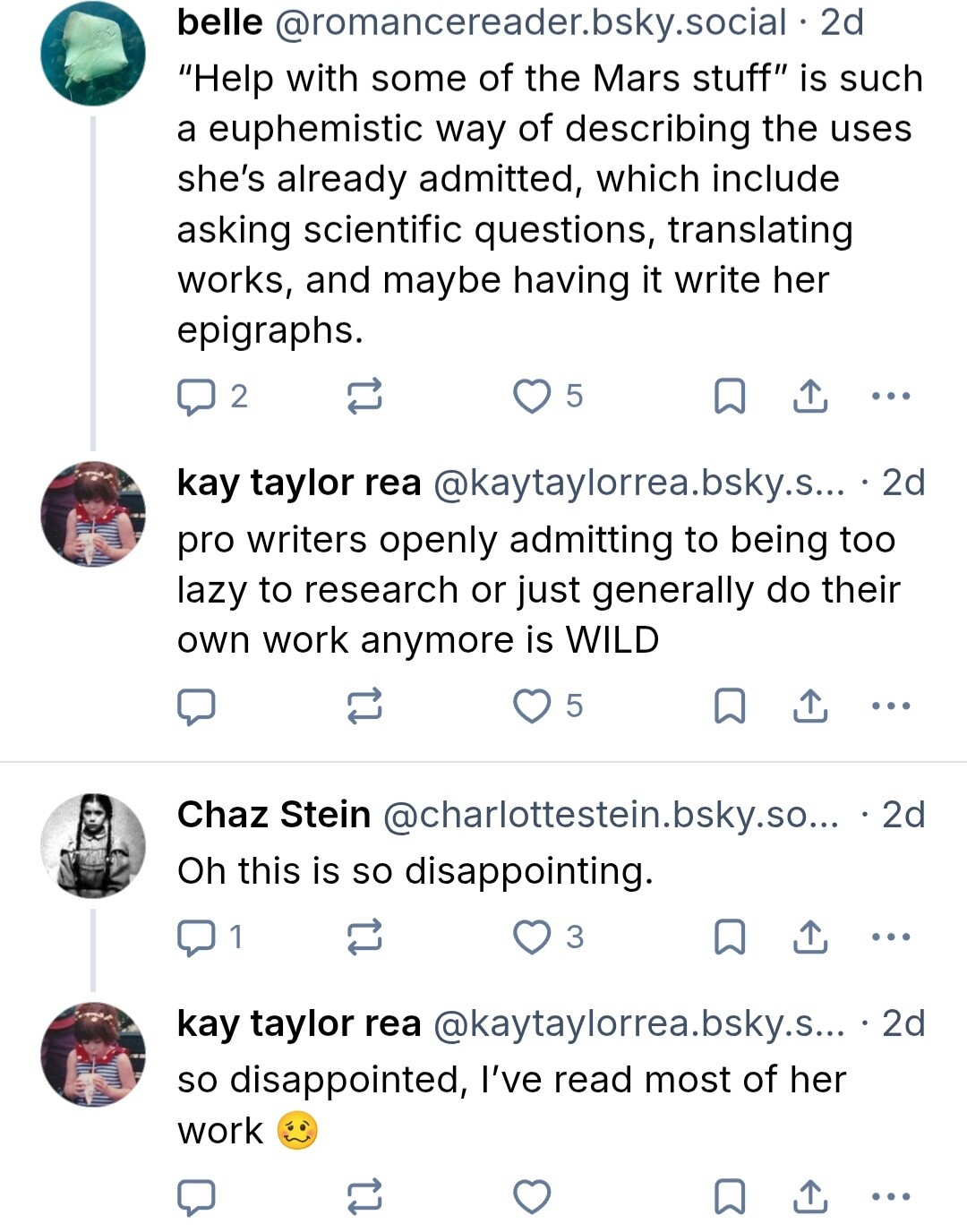Open Chaz Stein's black-and-white avatar
Viewport: 967px width, 1232px height.
coord(93,845)
